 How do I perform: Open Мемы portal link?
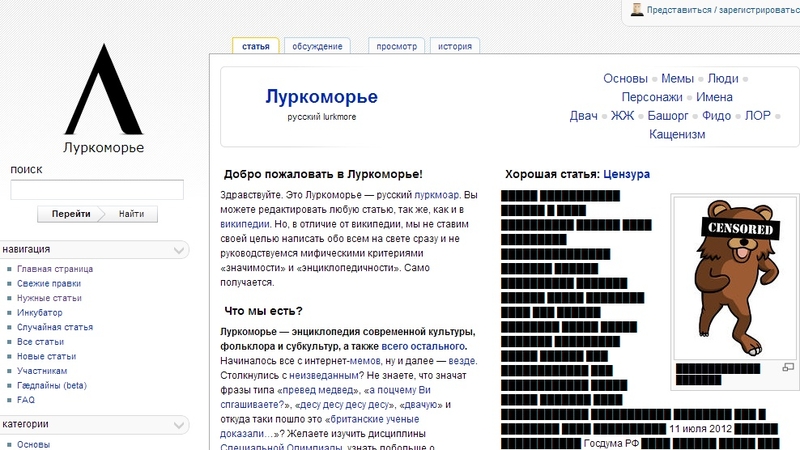pos(677,79)
